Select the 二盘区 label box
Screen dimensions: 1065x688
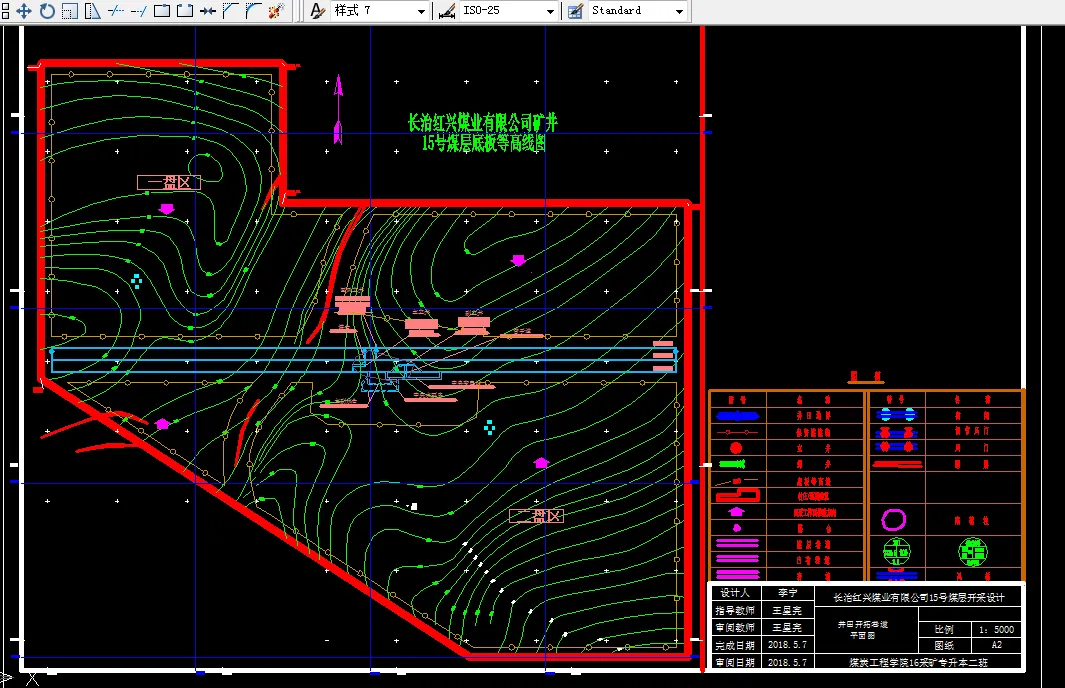[x=537, y=516]
